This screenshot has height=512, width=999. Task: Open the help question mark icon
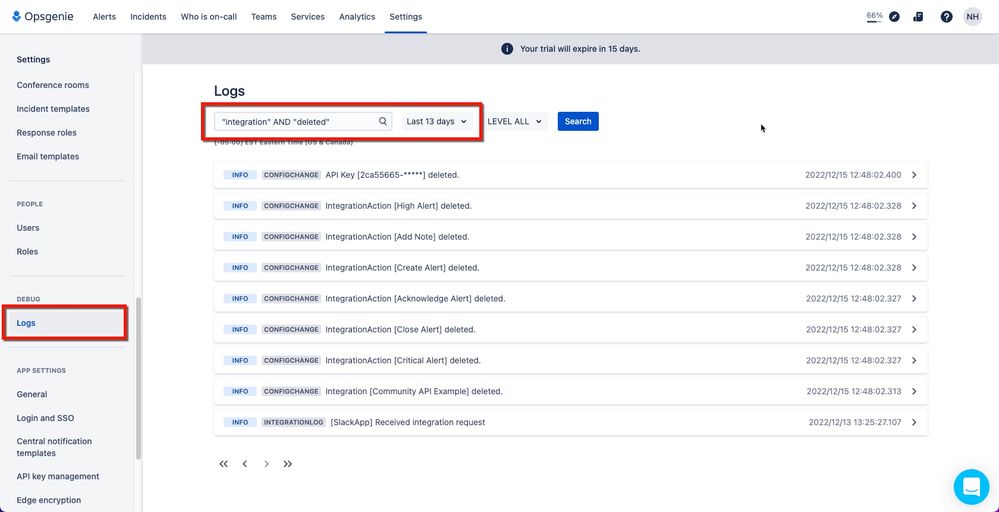[946, 17]
